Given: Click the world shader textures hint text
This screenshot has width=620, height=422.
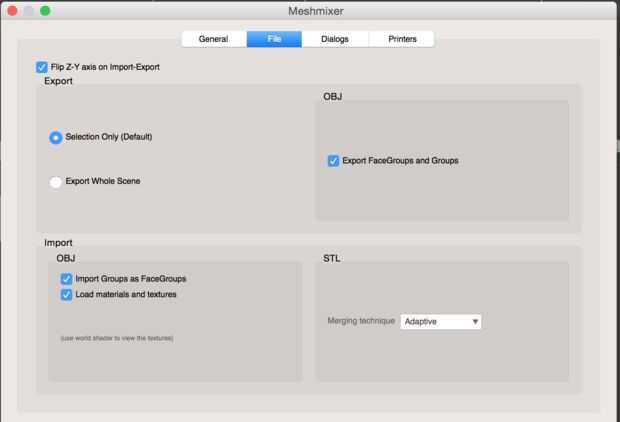Looking at the screenshot, I should click(117, 338).
